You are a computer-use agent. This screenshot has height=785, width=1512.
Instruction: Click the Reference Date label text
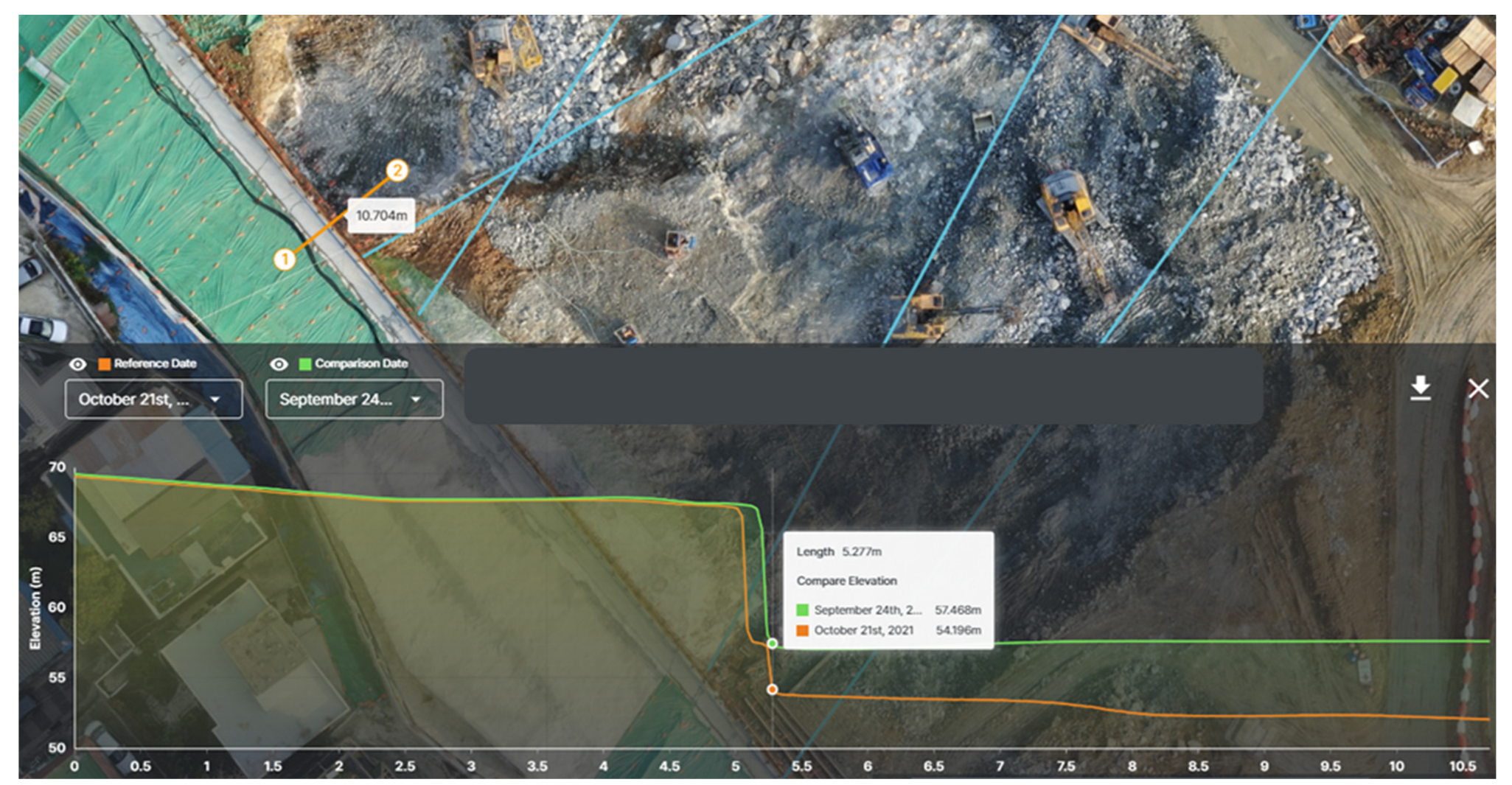click(x=155, y=363)
